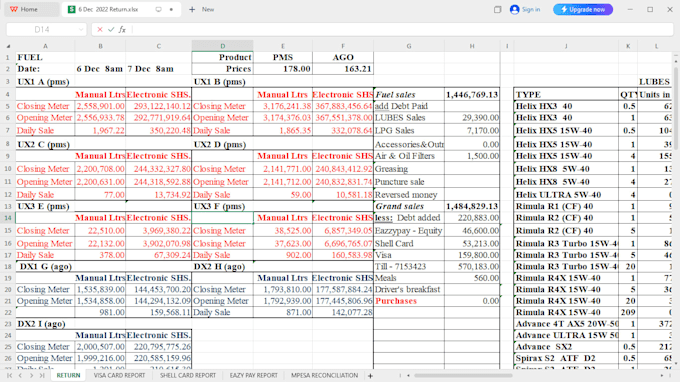The width and height of the screenshot is (680, 382).
Task: Select the Visa value 159,800.00
Action: (x=472, y=255)
